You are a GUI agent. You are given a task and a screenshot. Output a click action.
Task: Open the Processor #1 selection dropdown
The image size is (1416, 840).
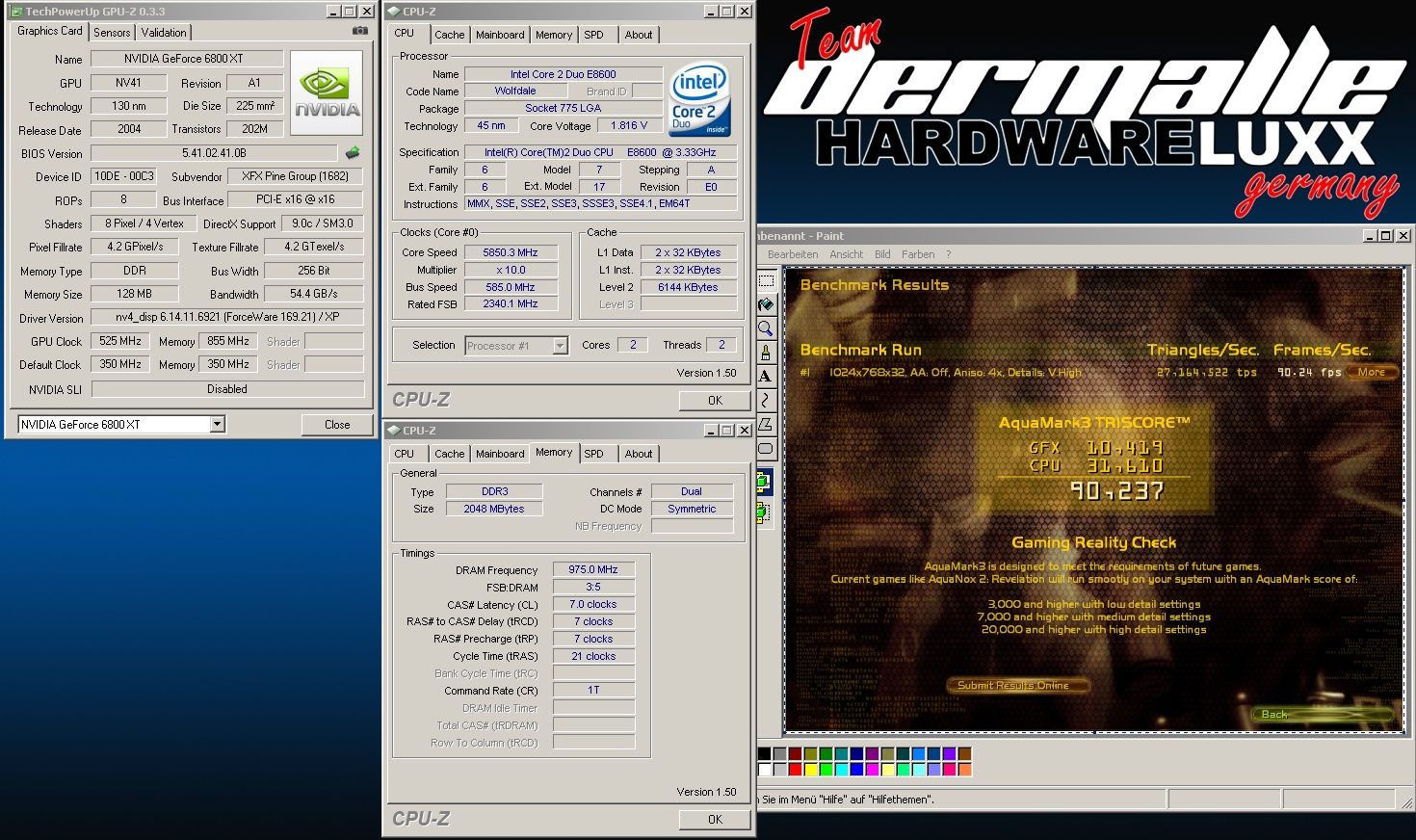[561, 345]
